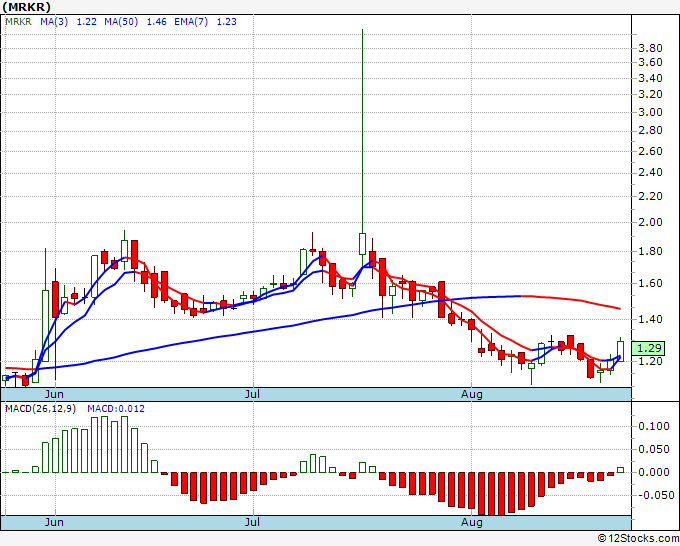
Task: Select the MRKR ticker legend label
Action: tap(18, 22)
